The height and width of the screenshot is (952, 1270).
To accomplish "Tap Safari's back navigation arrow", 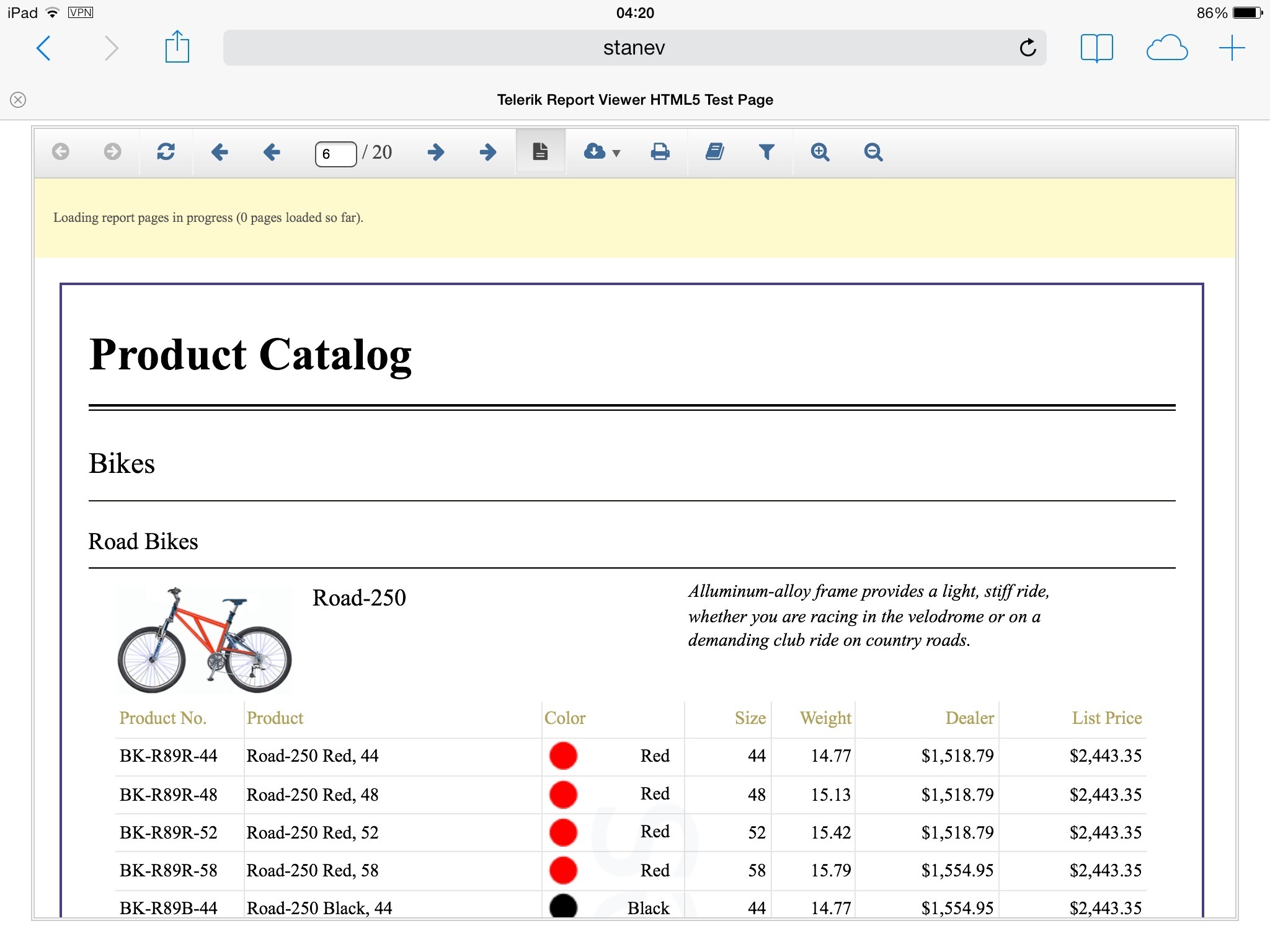I will click(43, 48).
